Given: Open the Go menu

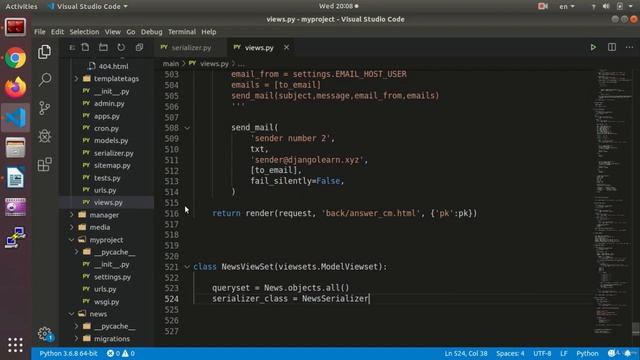Looking at the screenshot, I should click(131, 32).
